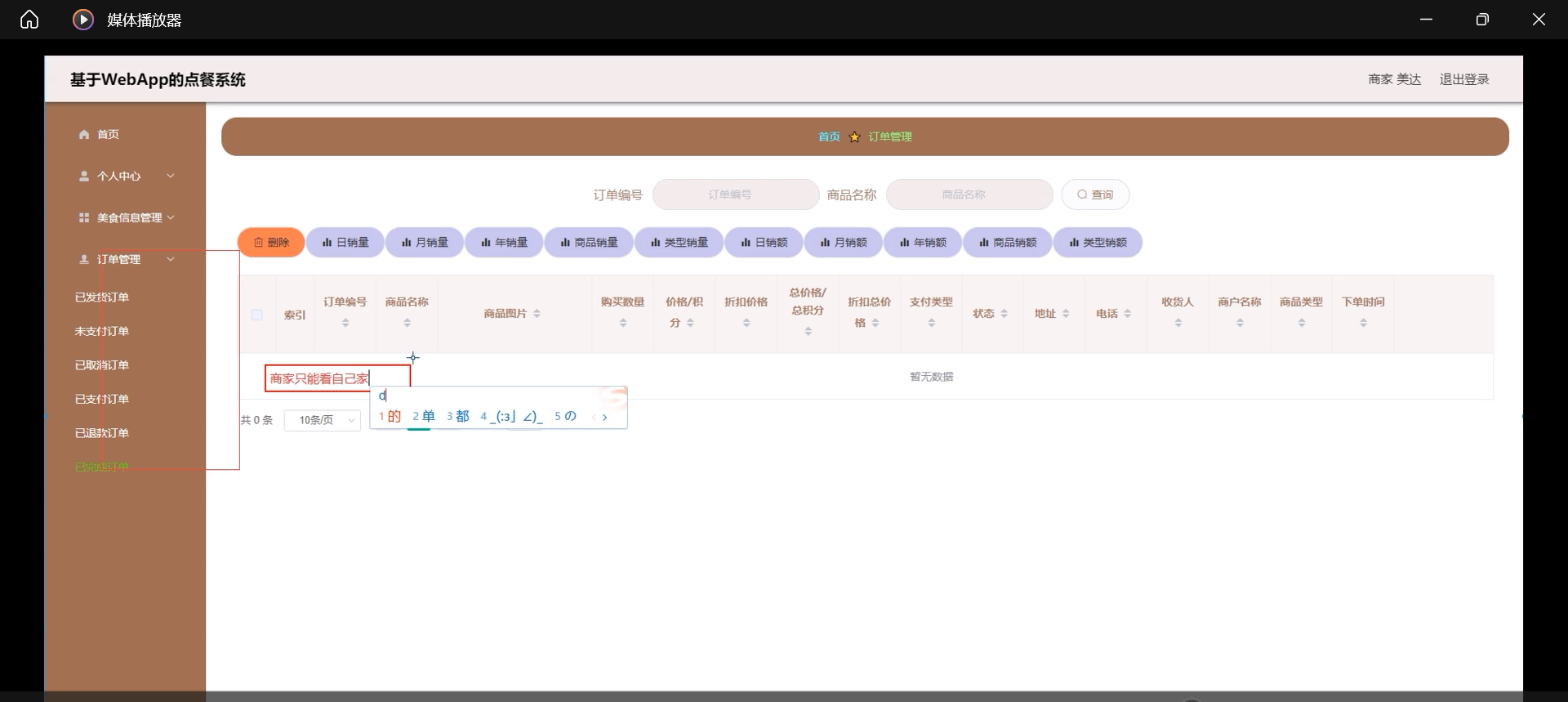Viewport: 1568px width, 702px height.
Task: Click the 暂无数据 empty table text
Action: point(932,377)
